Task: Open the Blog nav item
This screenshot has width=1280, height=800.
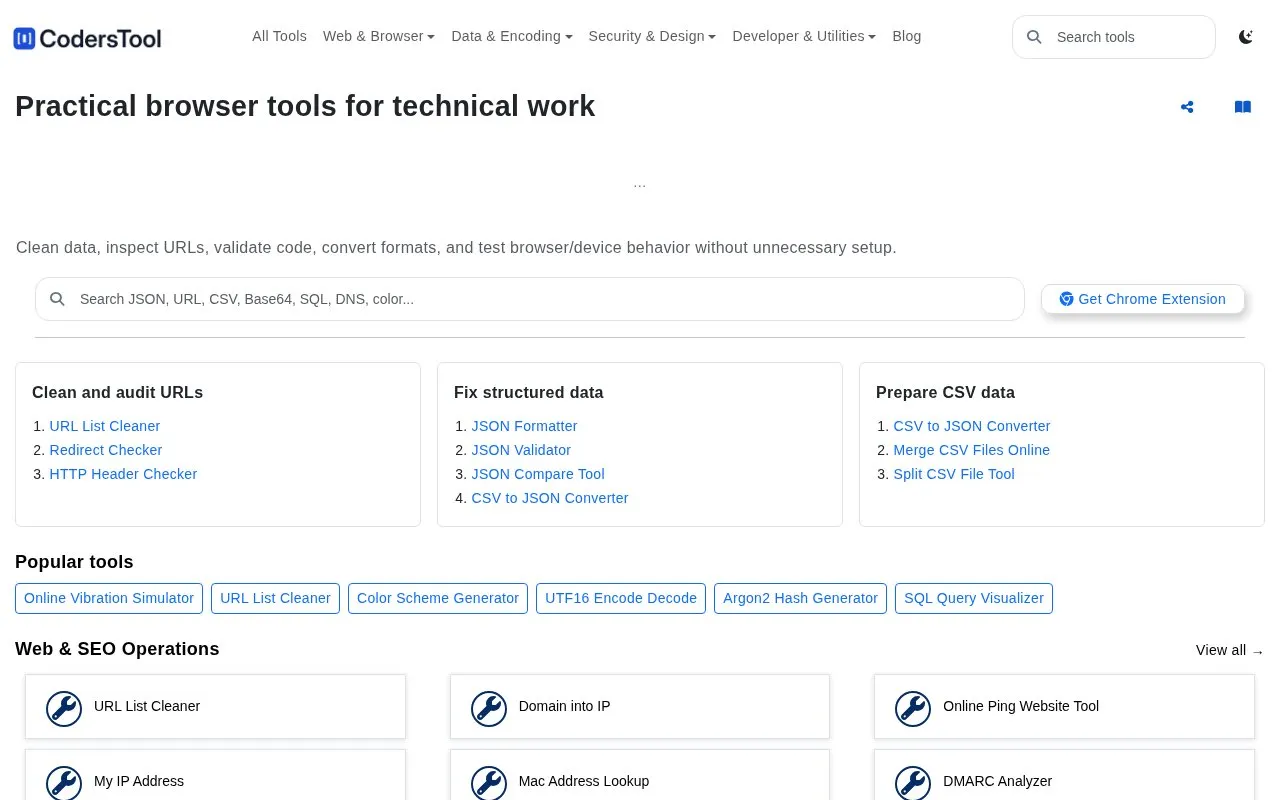Action: [907, 36]
